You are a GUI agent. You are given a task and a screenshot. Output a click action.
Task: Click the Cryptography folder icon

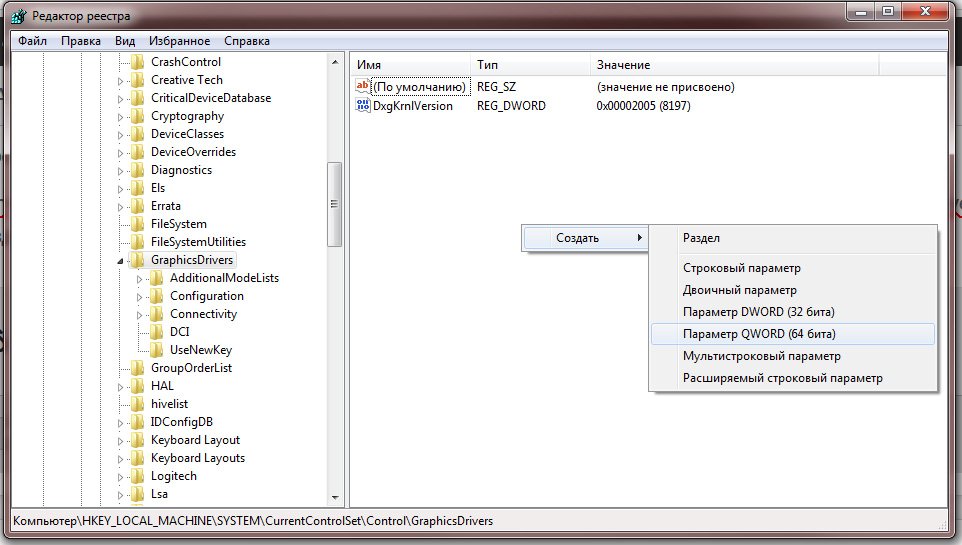tap(138, 116)
